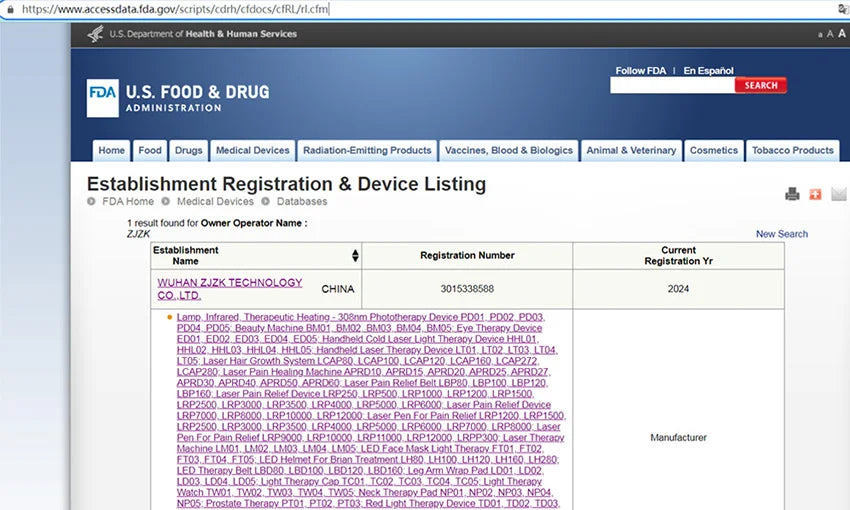
Task: Sort by Establishment Name using arrows
Action: 355,256
